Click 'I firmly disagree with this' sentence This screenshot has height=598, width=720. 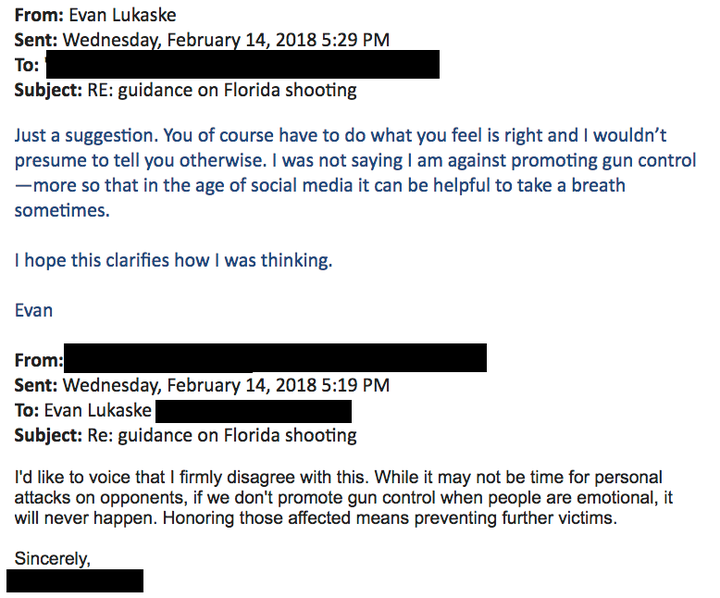(191, 477)
